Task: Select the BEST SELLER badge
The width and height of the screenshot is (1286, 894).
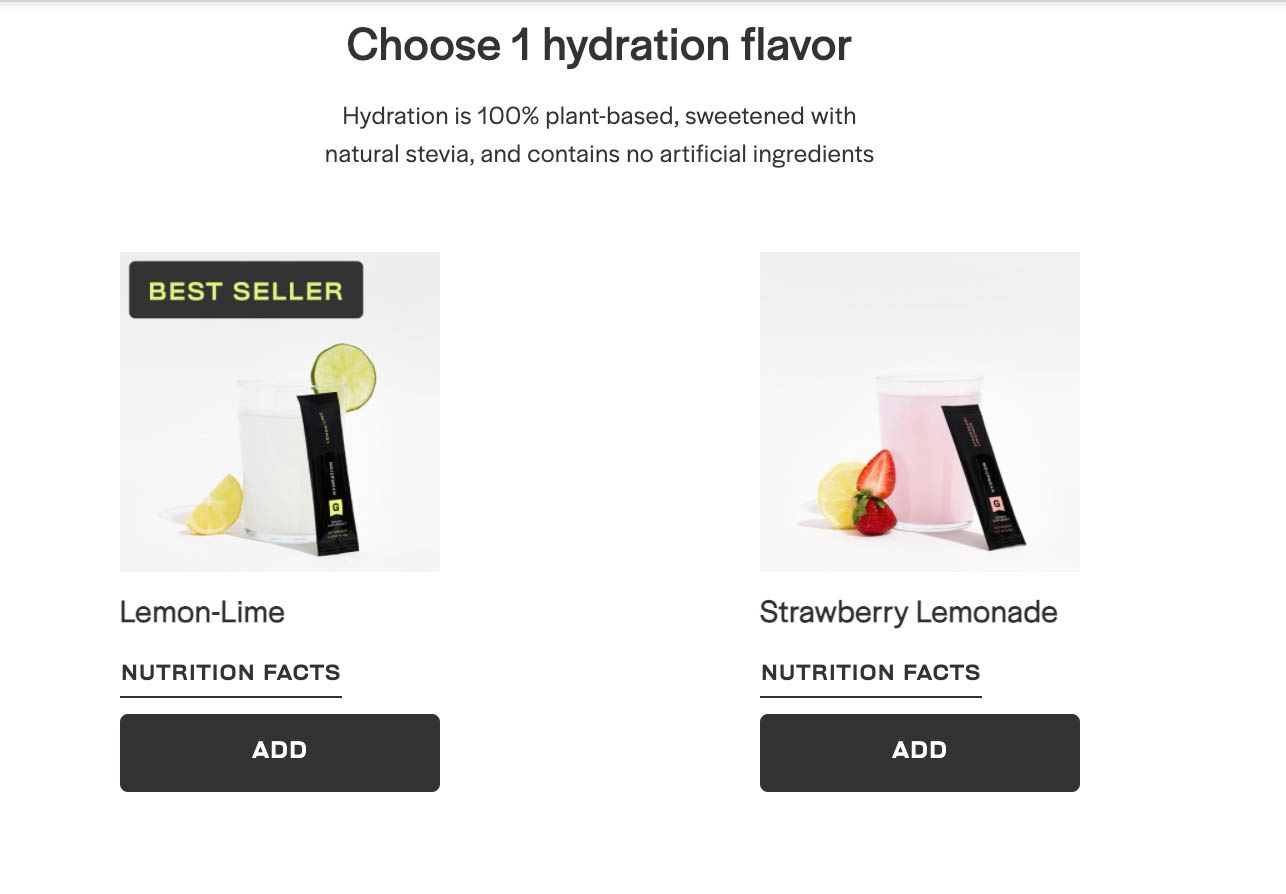Action: tap(245, 291)
